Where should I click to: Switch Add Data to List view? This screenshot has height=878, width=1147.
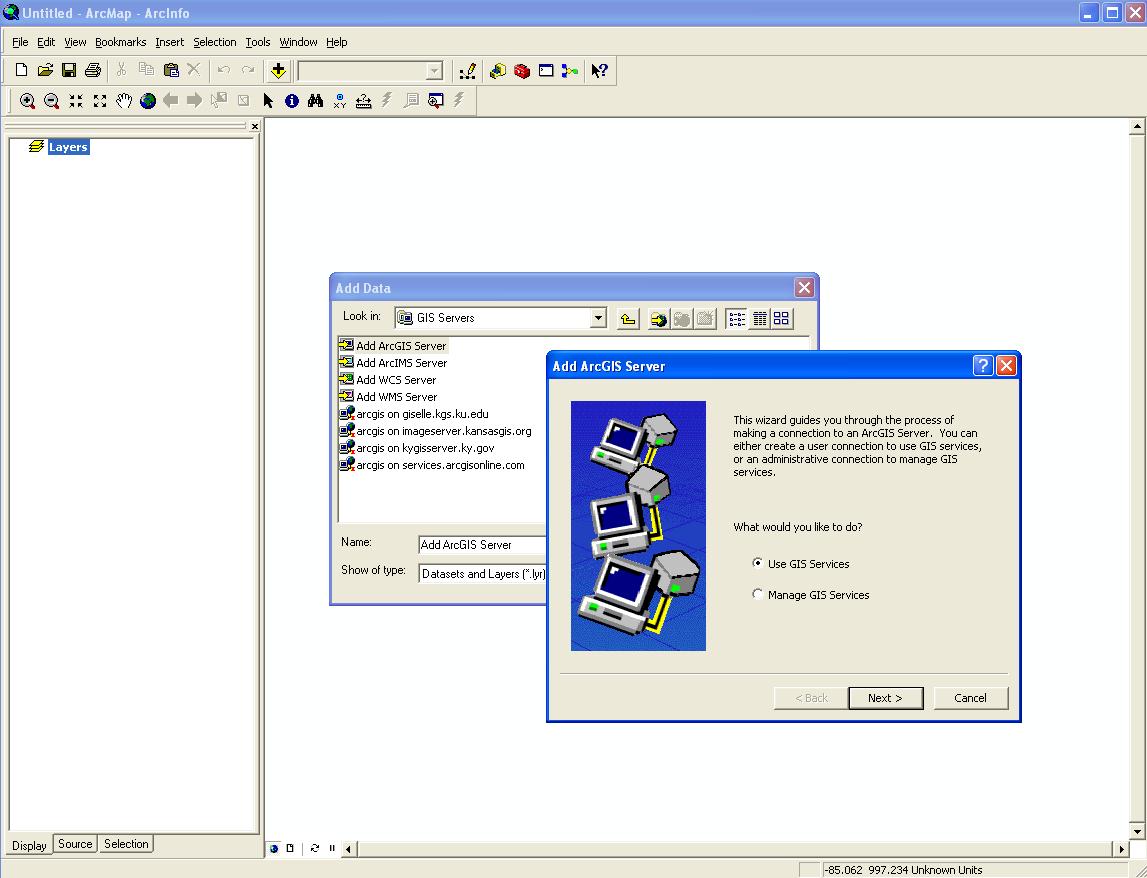pos(737,318)
